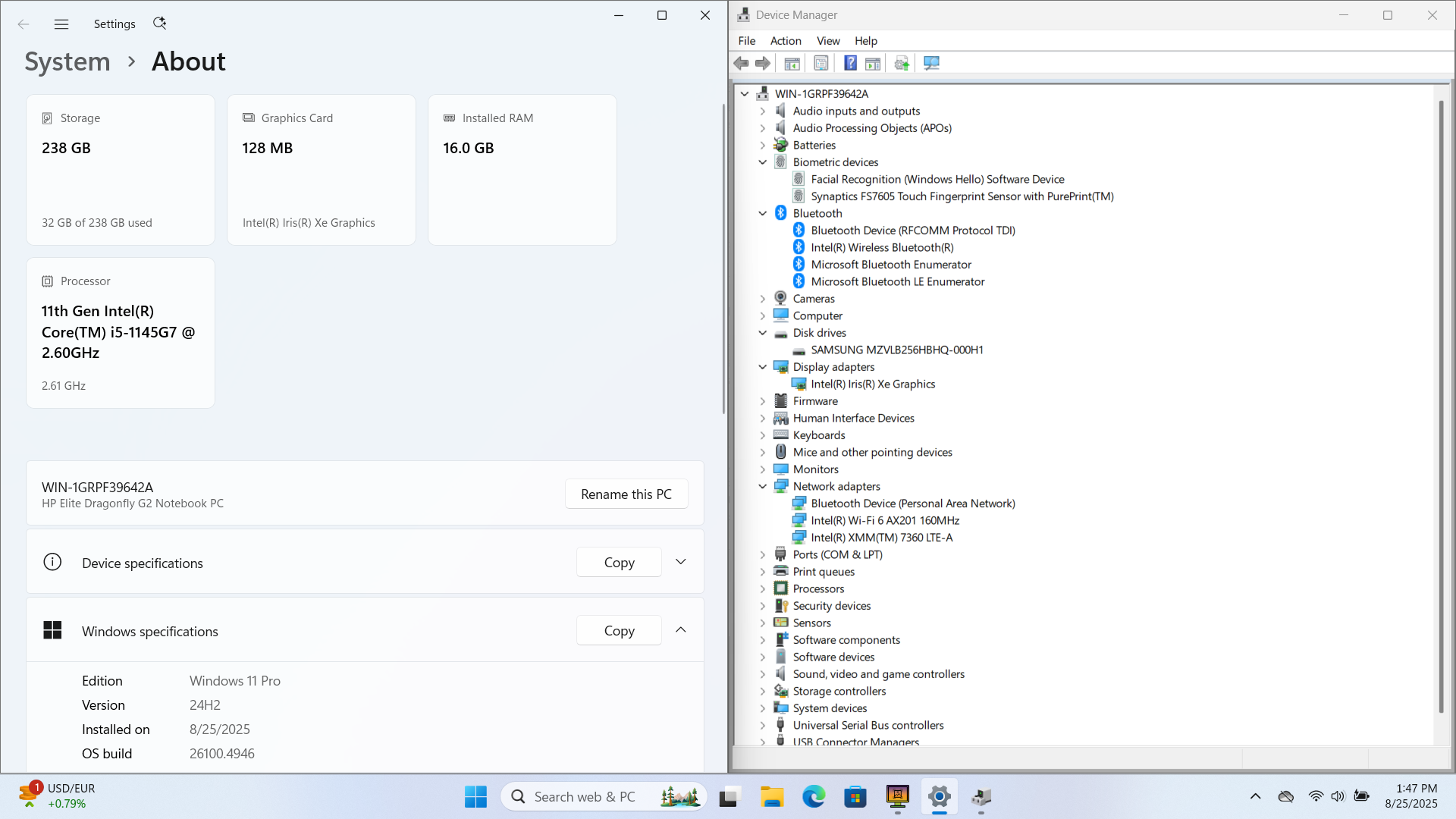Open Microsoft Edge from the taskbar
Image resolution: width=1456 pixels, height=819 pixels.
[814, 797]
